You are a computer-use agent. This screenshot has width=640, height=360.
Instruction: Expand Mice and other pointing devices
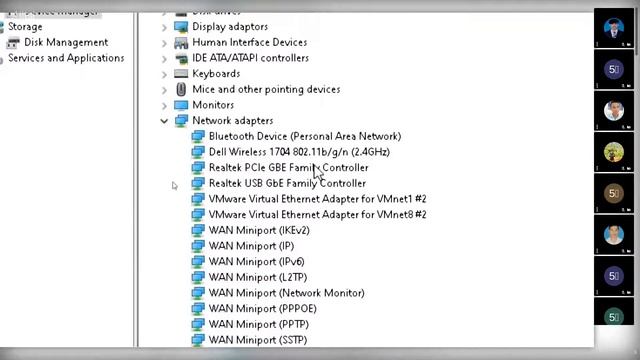(164, 90)
